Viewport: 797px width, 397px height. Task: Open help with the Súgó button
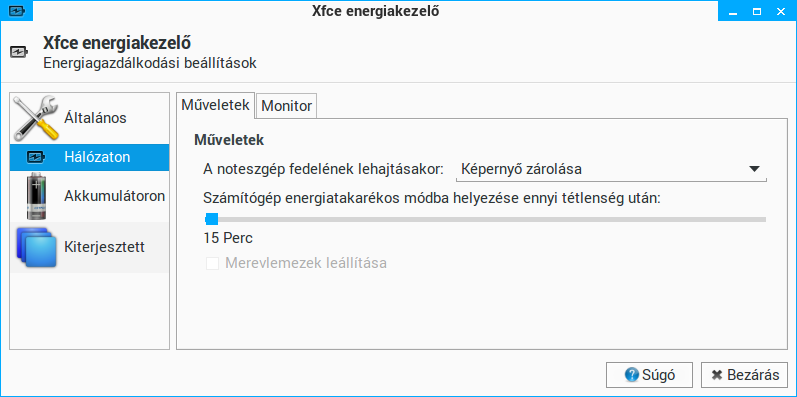pos(649,375)
